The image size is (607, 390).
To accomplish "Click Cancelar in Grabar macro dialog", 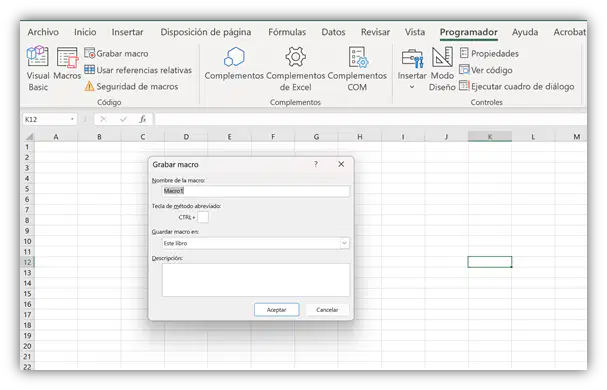I will 327,310.
